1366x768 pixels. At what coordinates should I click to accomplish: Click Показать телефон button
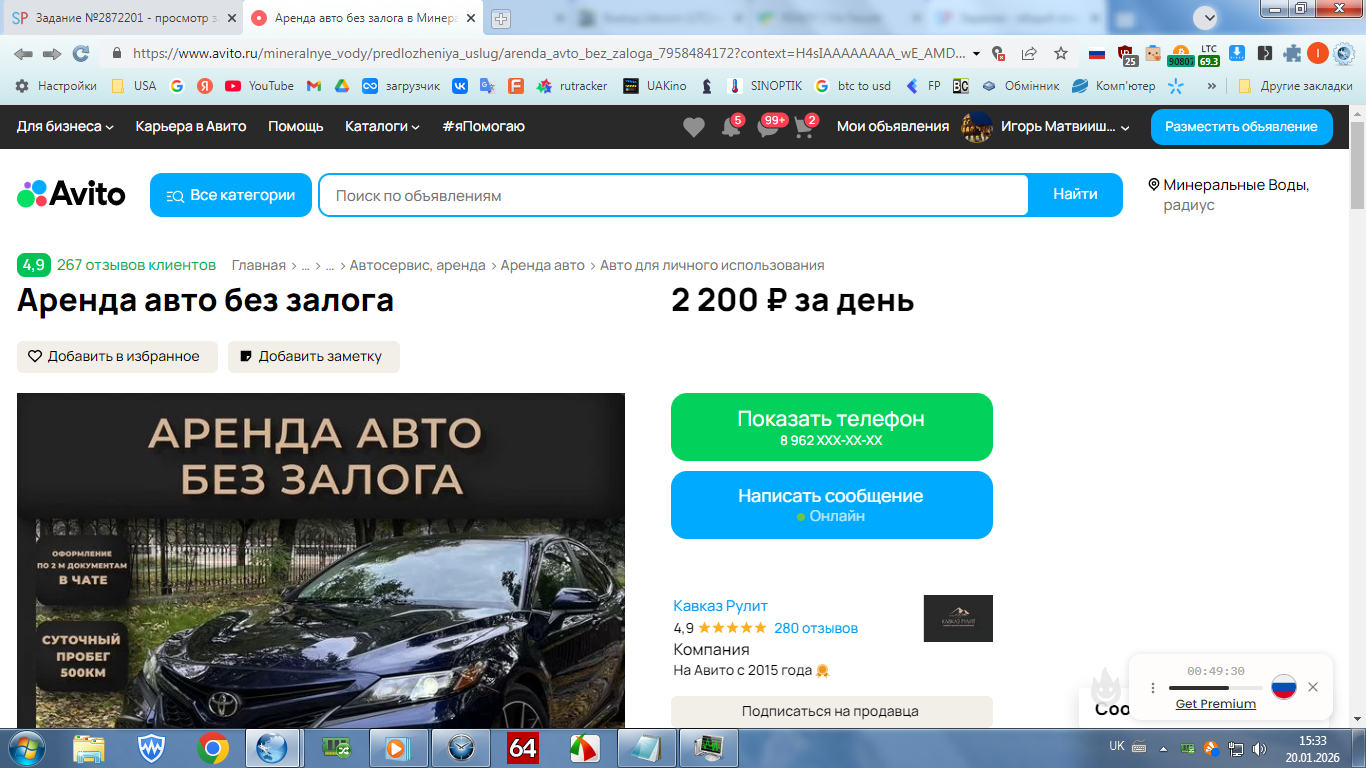(832, 427)
